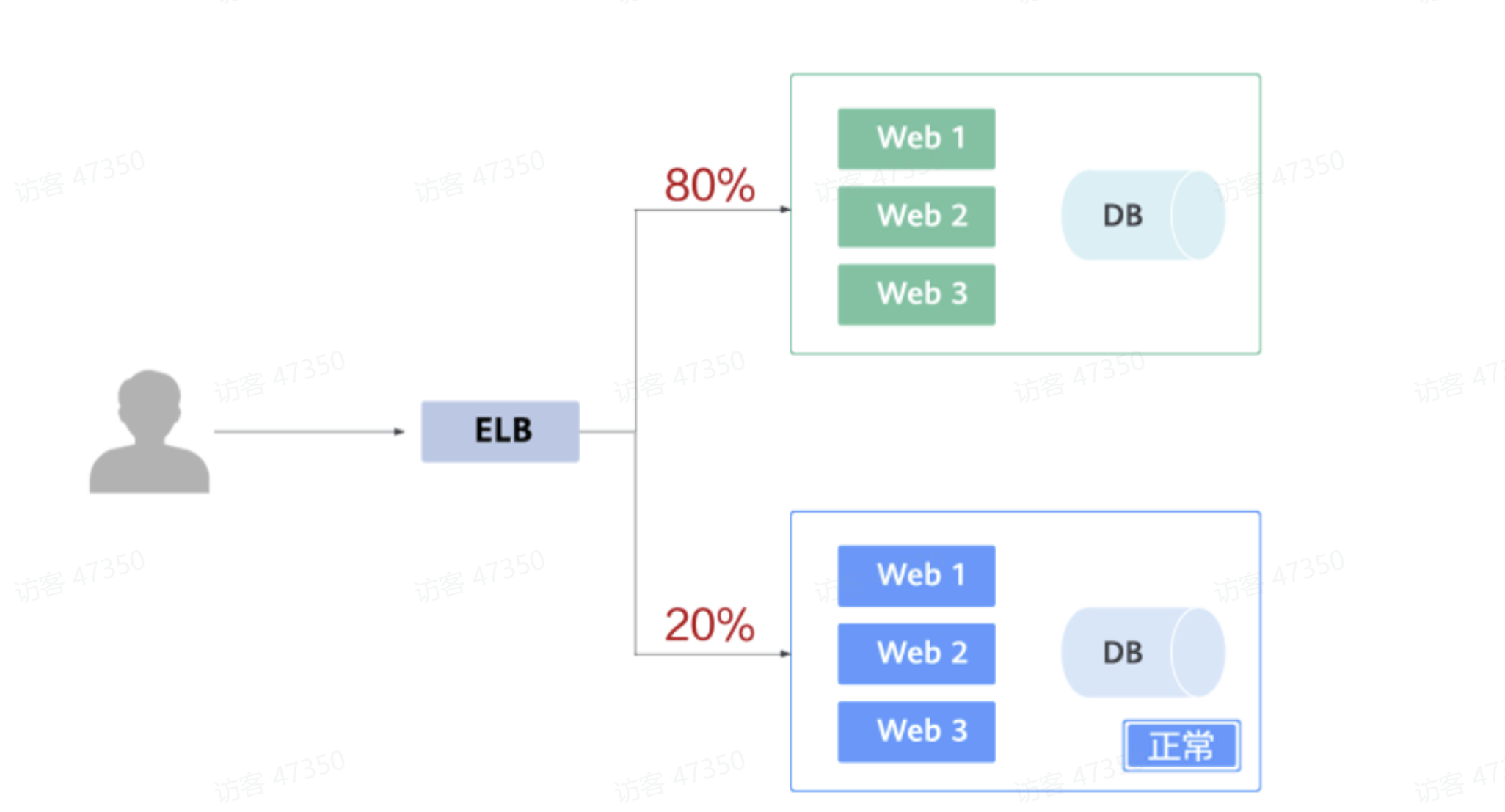Click the red 20% traffic label
Viewport: 1505px width, 812px height.
710,625
